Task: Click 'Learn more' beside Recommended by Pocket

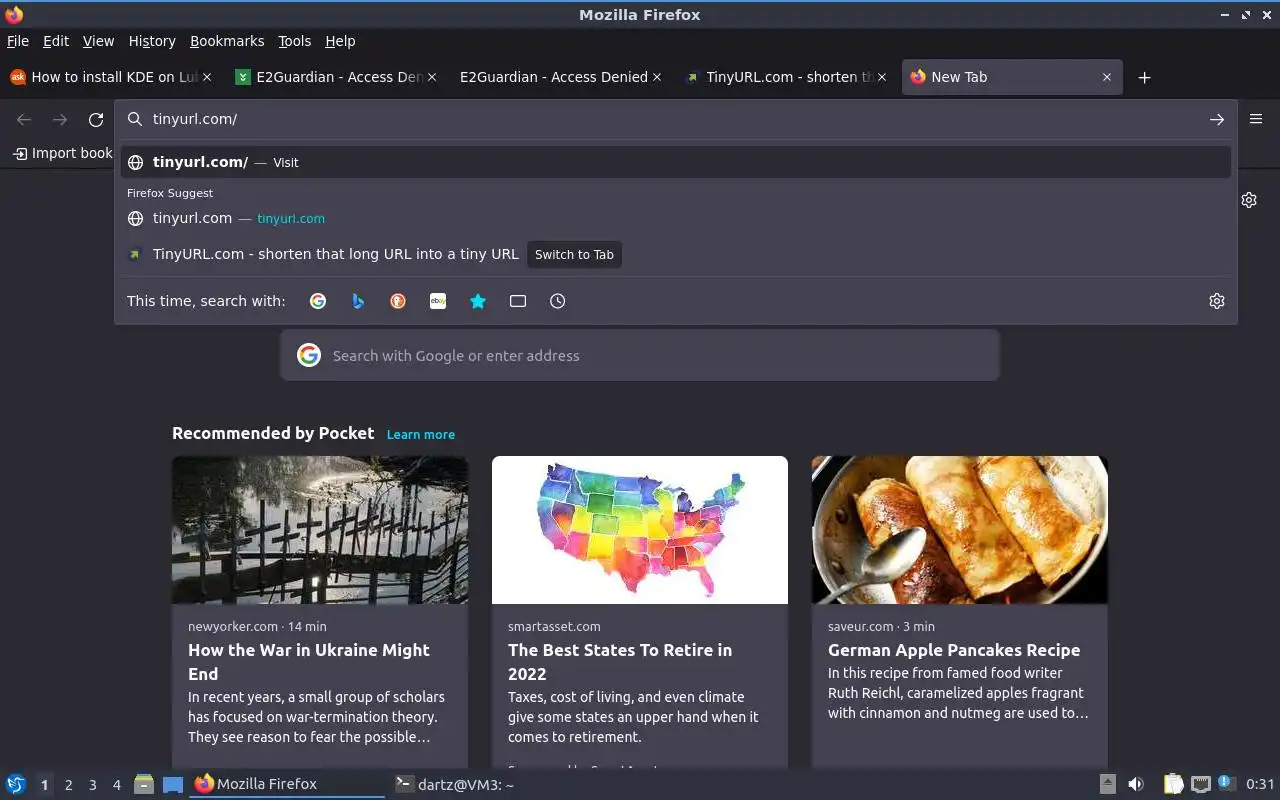Action: [x=421, y=434]
